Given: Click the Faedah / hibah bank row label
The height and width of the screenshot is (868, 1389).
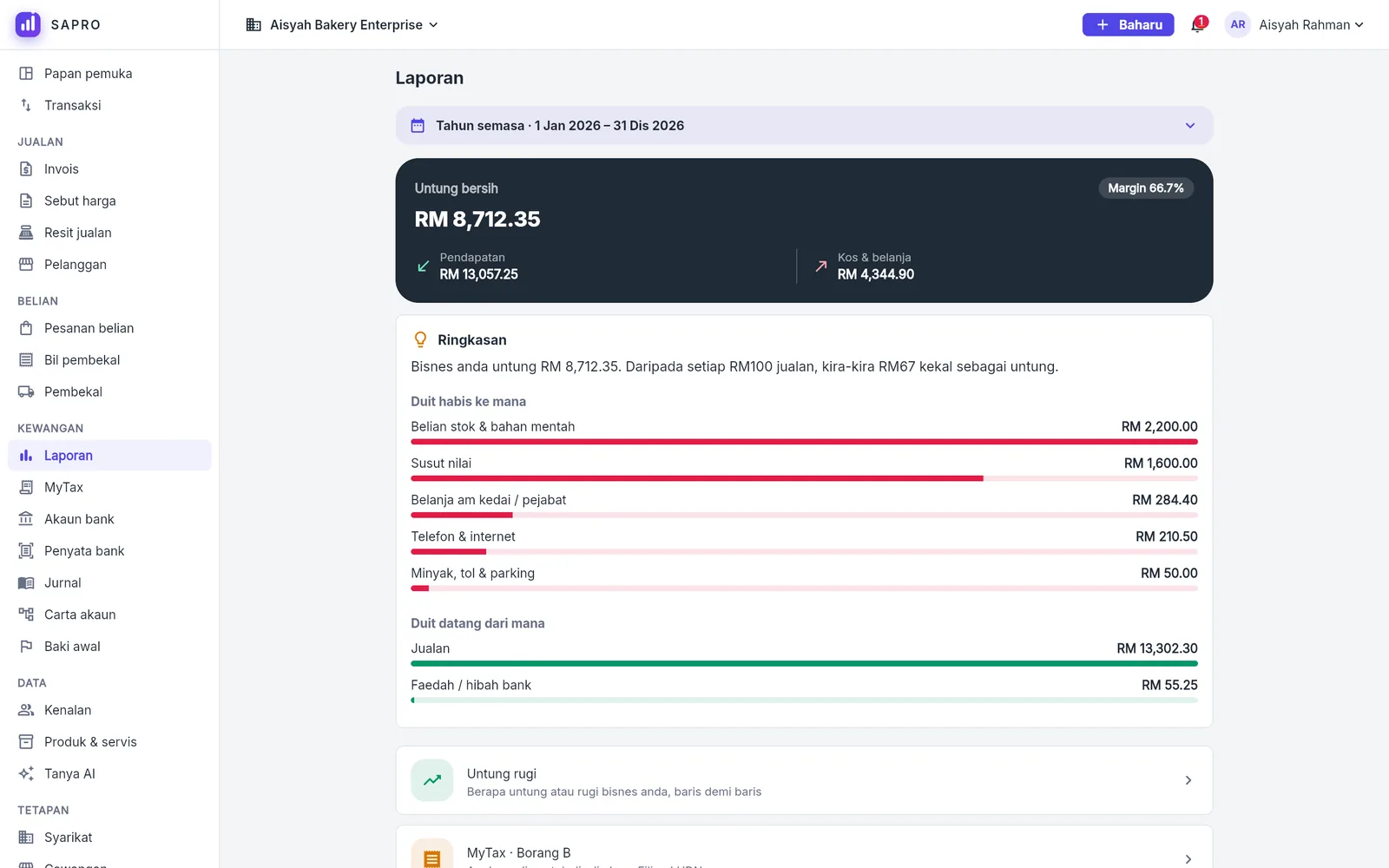Looking at the screenshot, I should (x=471, y=685).
